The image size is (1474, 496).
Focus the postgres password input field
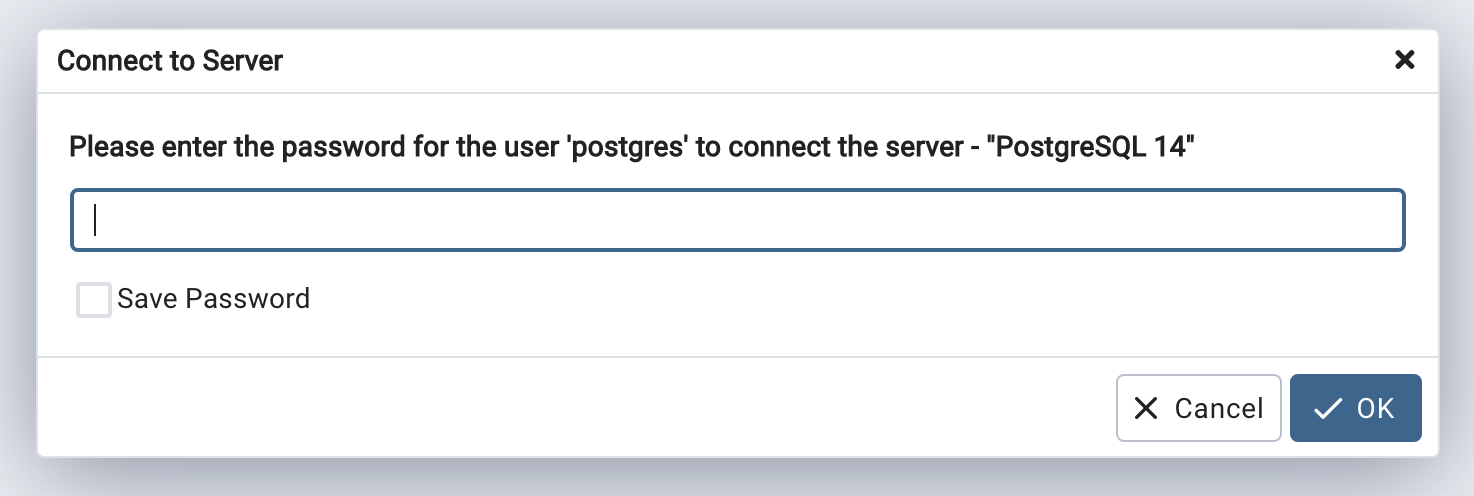pos(737,220)
